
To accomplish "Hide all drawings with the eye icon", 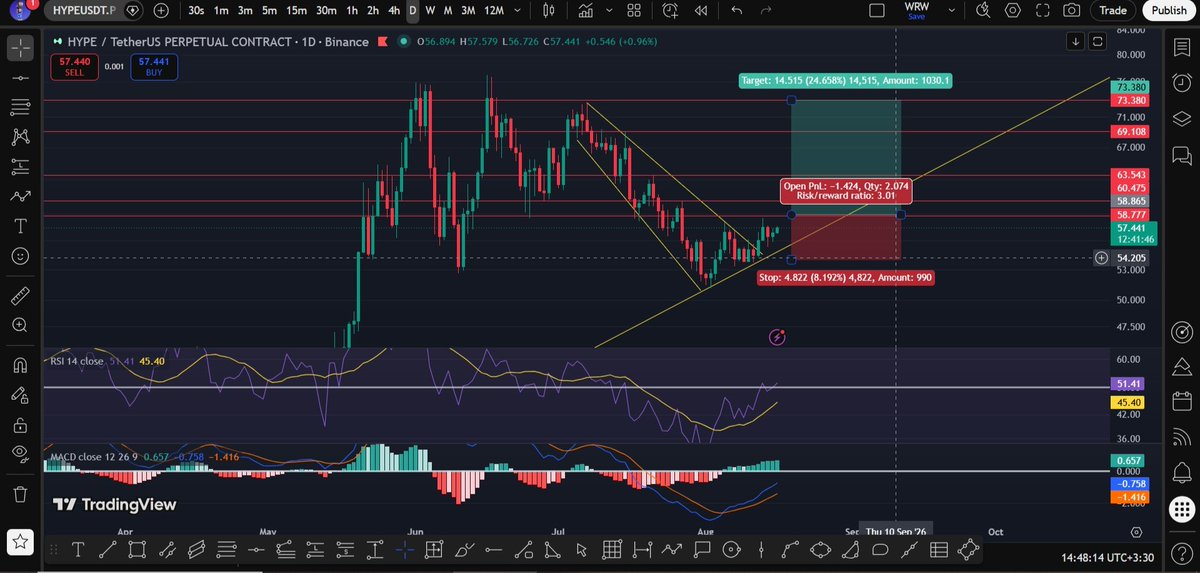I will (20, 454).
